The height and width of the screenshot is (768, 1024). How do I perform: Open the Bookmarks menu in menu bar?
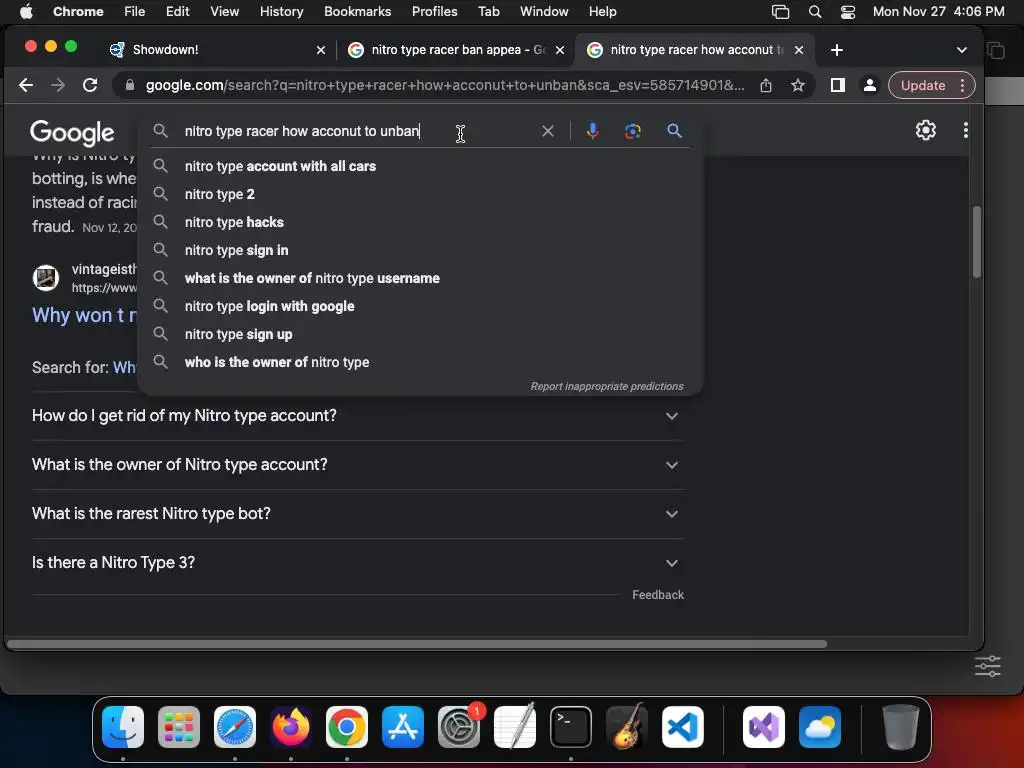[x=357, y=11]
